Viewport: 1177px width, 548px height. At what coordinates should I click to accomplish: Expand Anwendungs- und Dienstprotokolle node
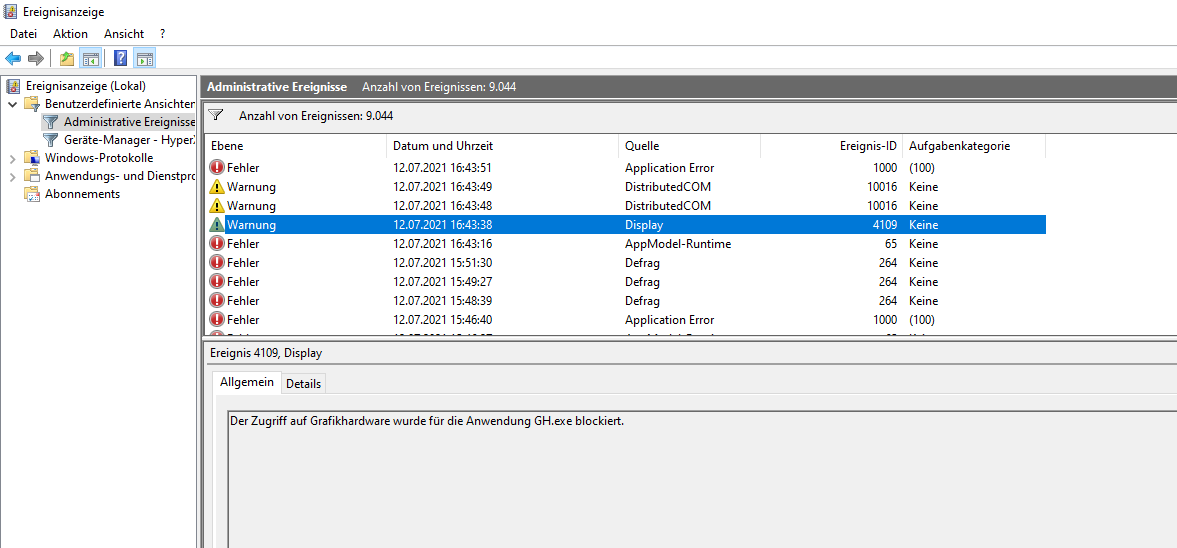click(x=13, y=176)
